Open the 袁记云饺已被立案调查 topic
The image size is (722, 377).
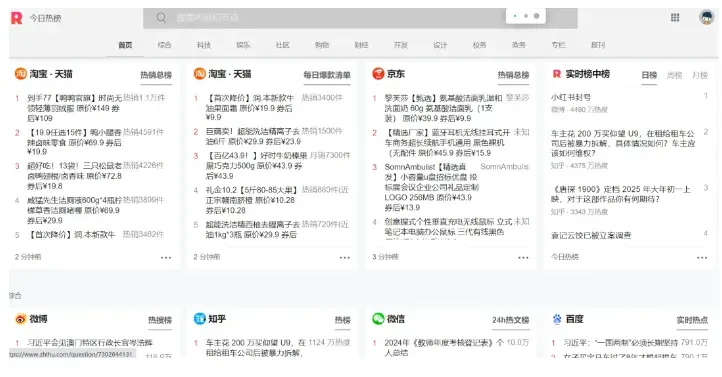pyautogui.click(x=591, y=235)
